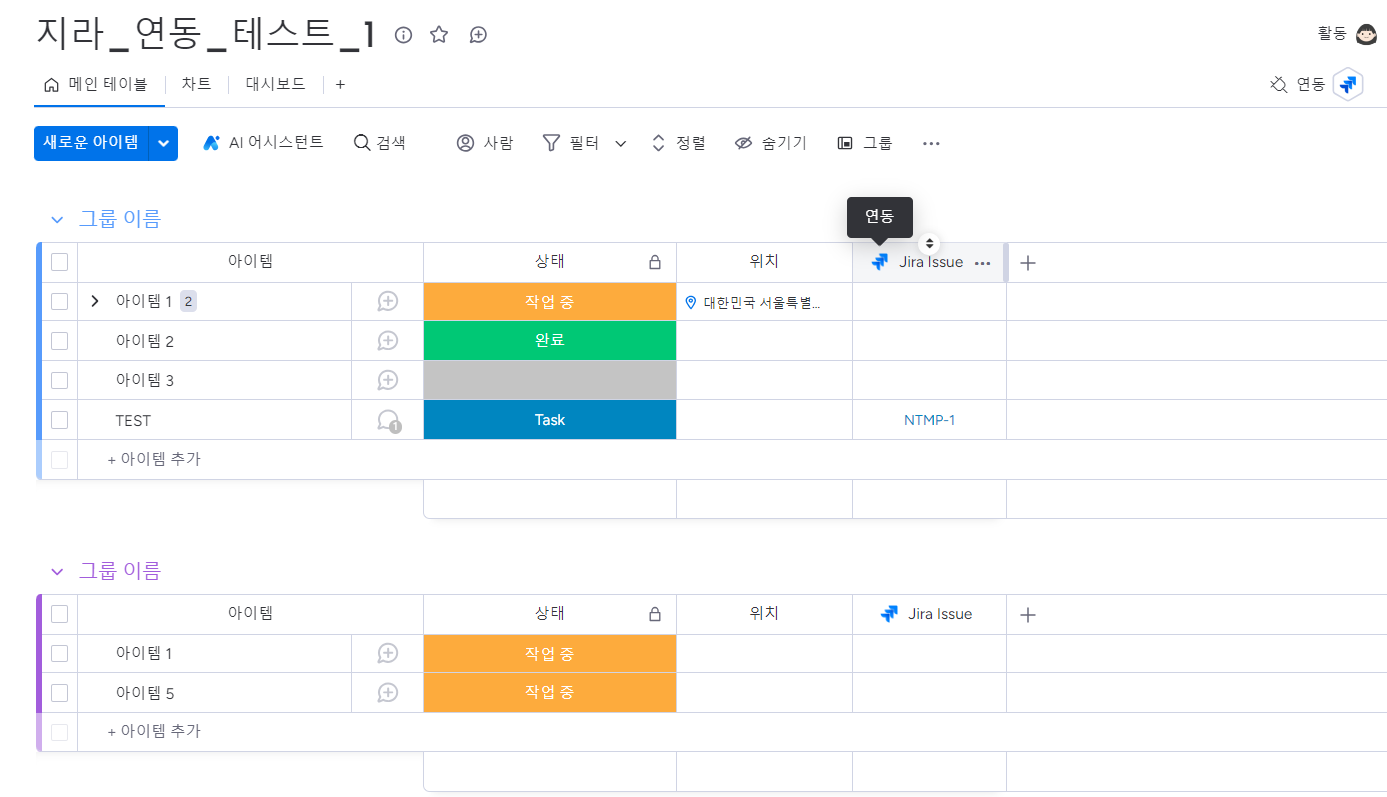1387x797 pixels.
Task: Add update to 아이템 1 in second group
Action: pyautogui.click(x=388, y=653)
